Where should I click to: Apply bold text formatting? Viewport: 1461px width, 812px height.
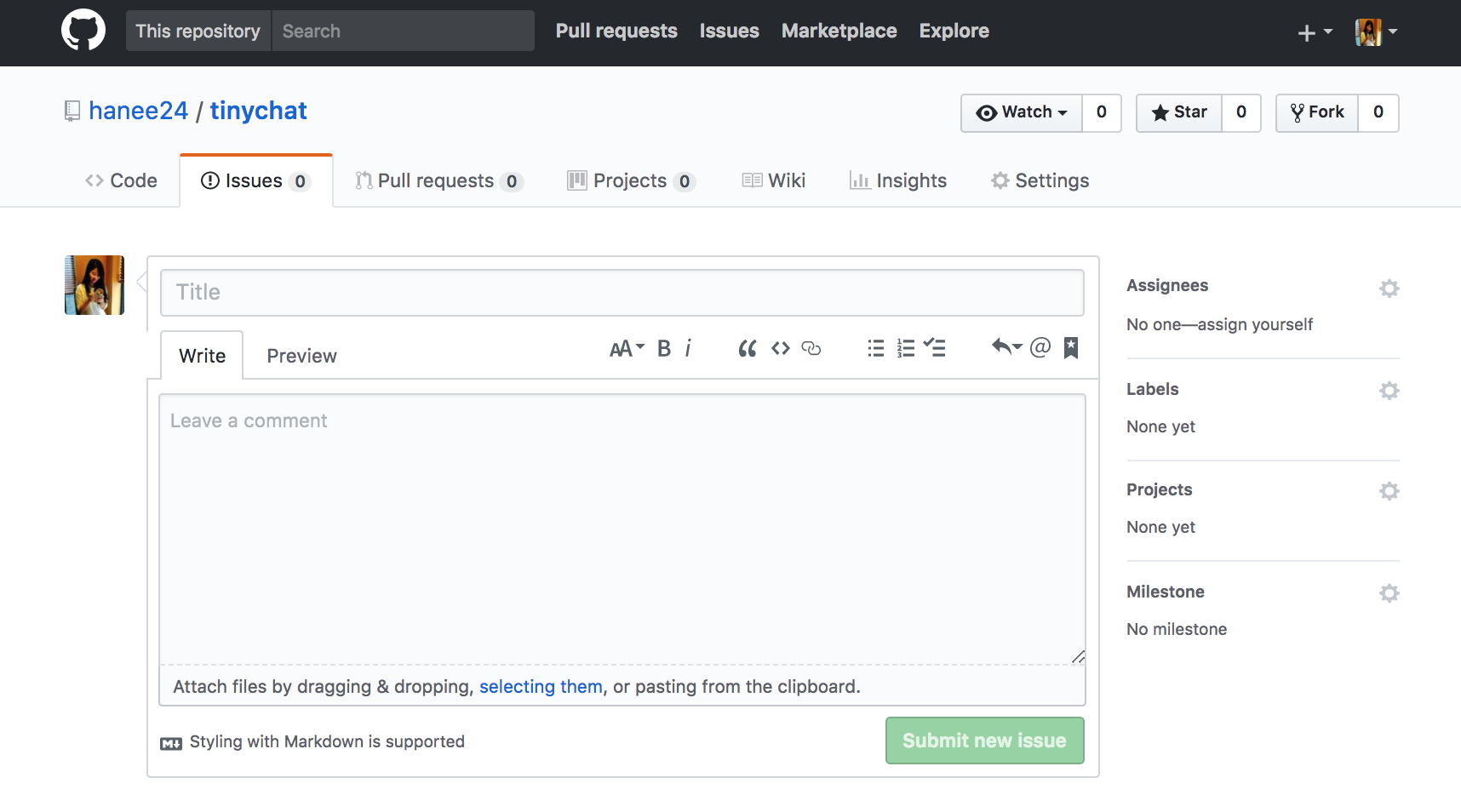pyautogui.click(x=664, y=348)
